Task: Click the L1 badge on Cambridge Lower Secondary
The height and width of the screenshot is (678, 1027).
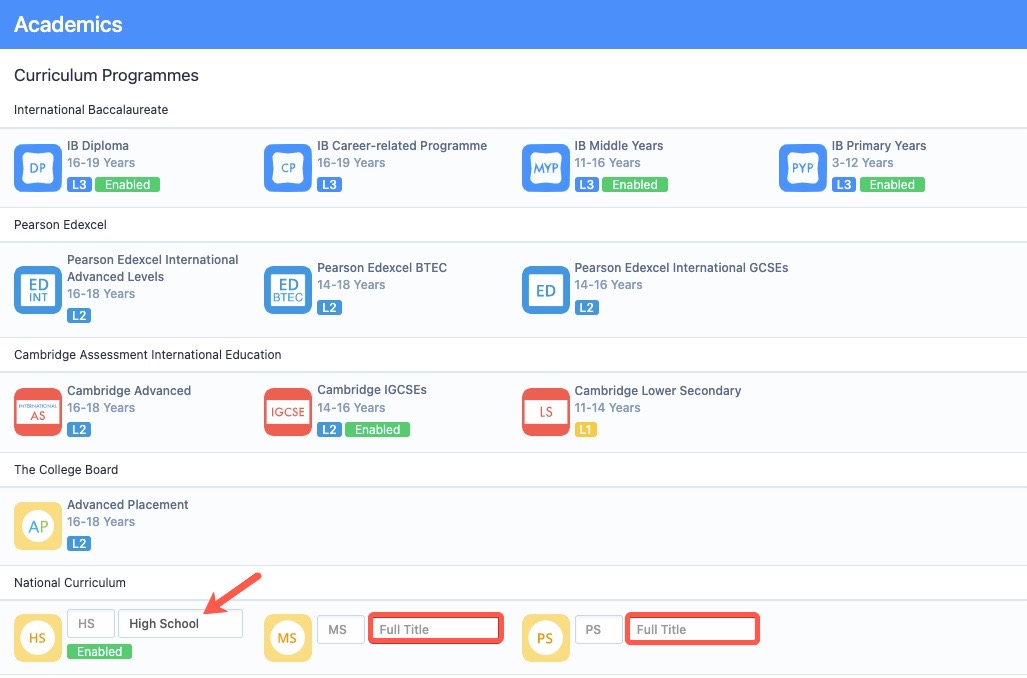Action: point(586,429)
